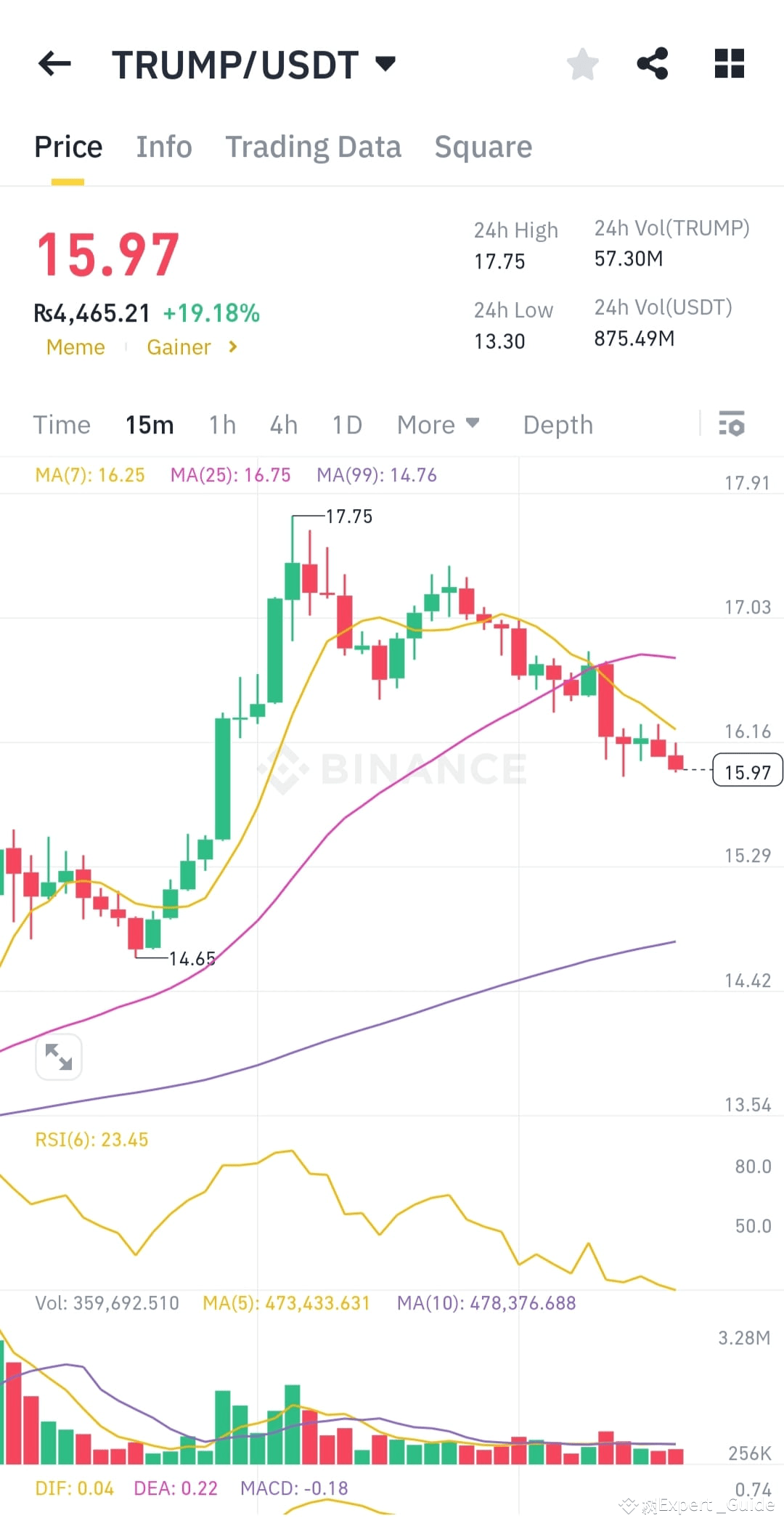The height and width of the screenshot is (1521, 784).
Task: Open chart indicator settings icon beside Depth
Action: click(x=732, y=425)
